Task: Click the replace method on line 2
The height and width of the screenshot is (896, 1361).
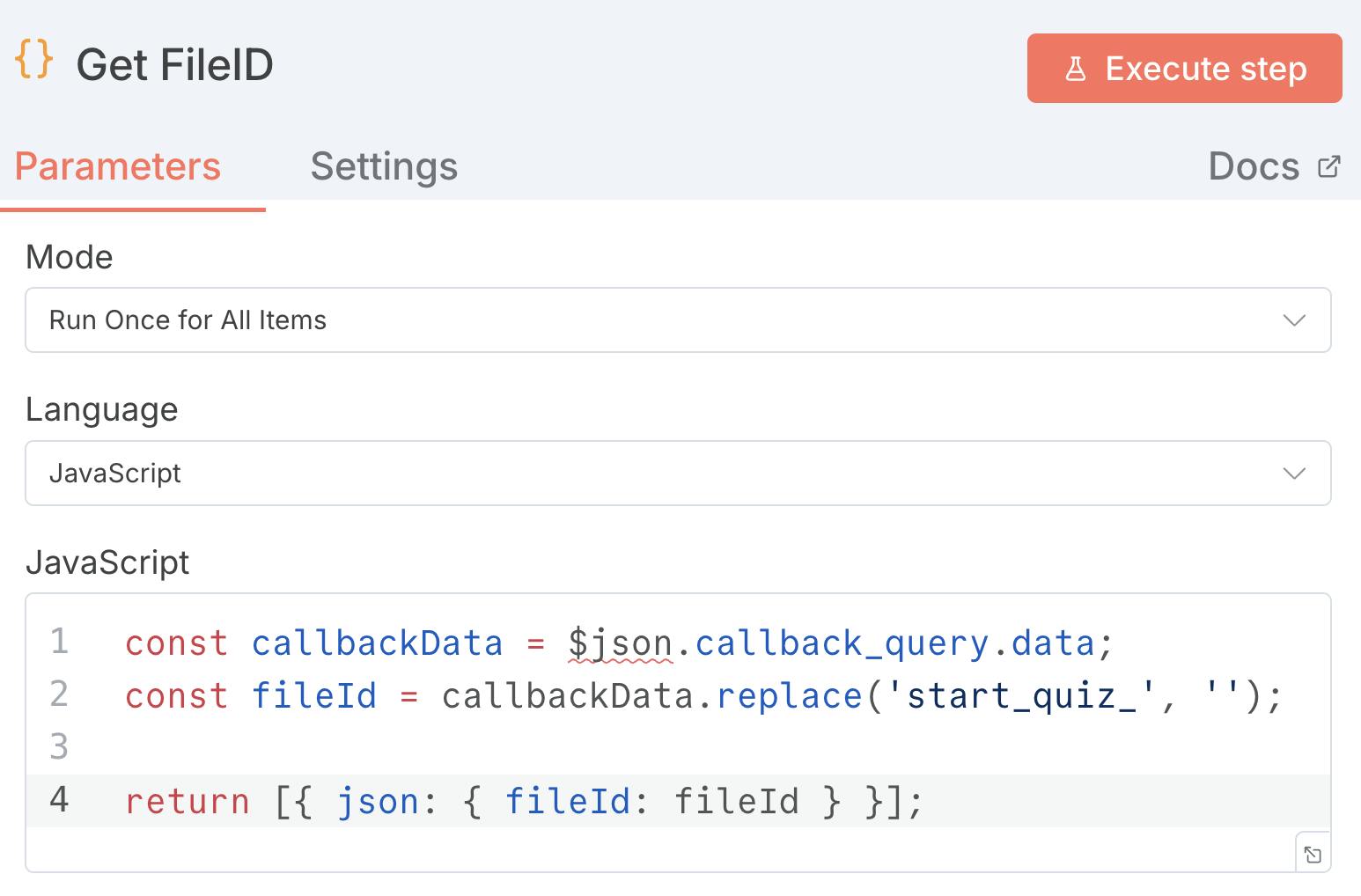Action: pos(789,696)
